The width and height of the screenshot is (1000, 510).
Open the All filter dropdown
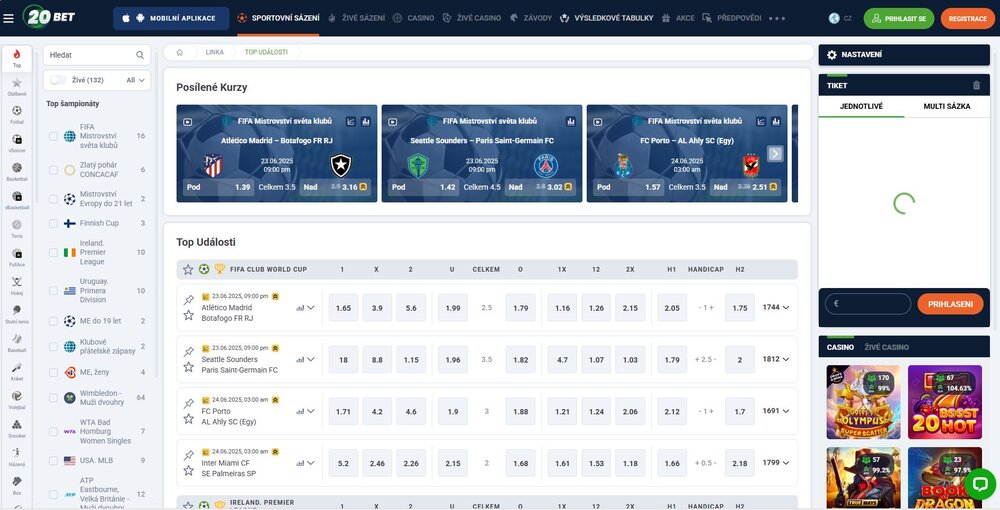coord(137,80)
